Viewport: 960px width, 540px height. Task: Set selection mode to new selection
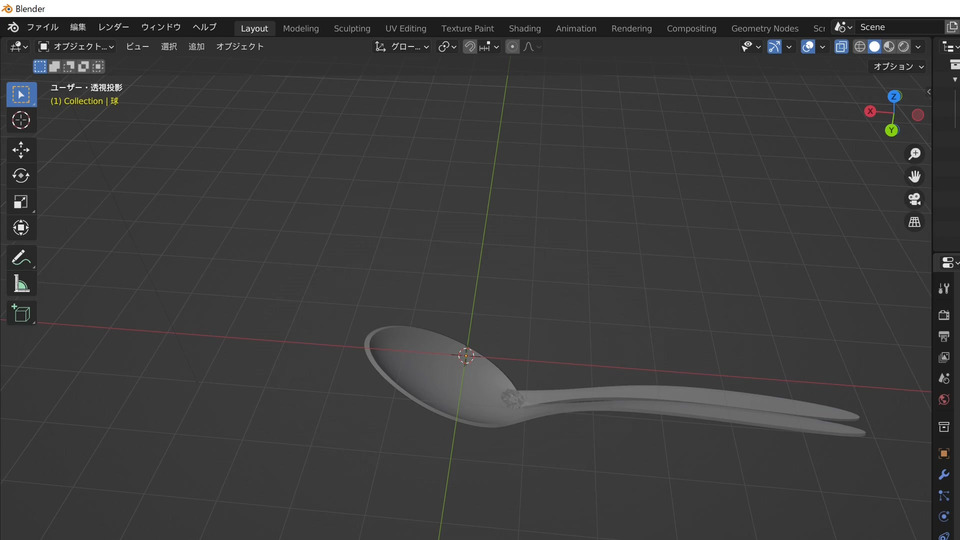coord(40,66)
